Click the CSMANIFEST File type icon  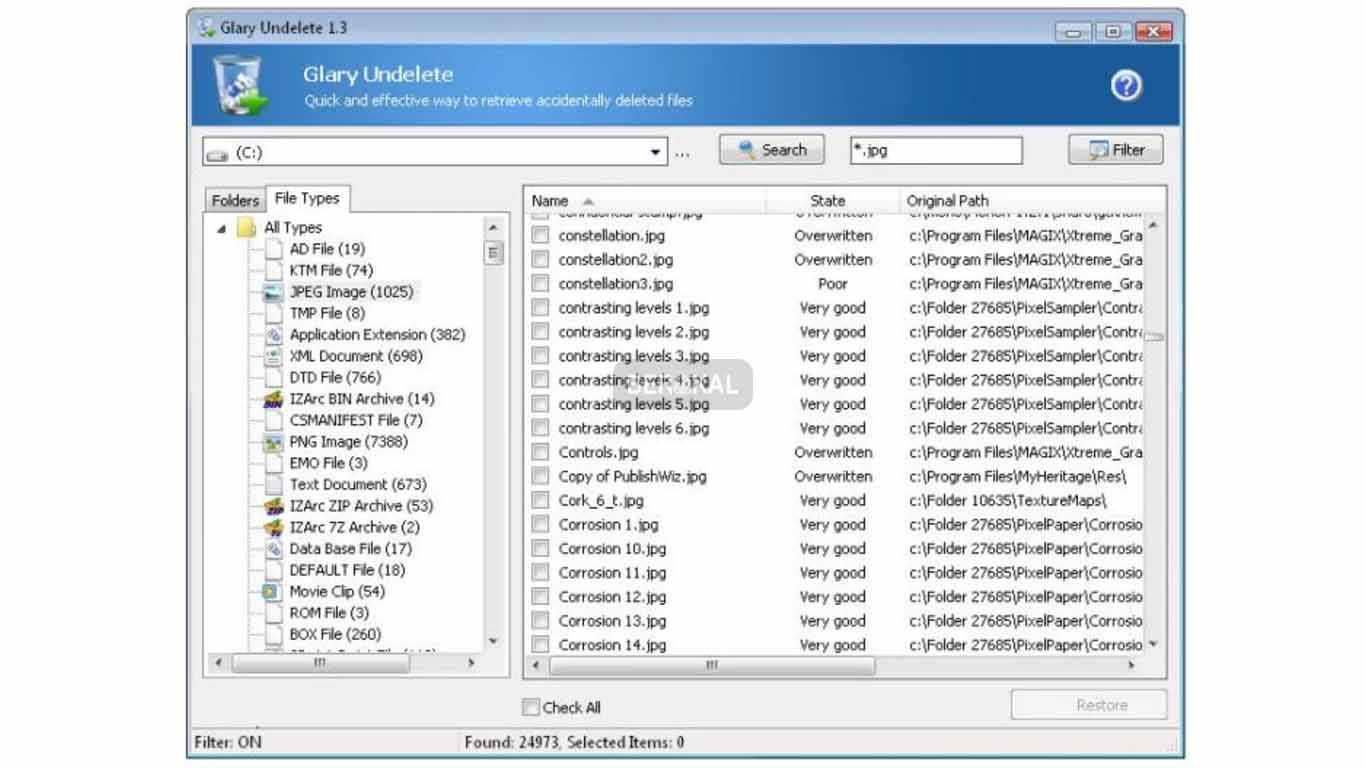[273, 420]
